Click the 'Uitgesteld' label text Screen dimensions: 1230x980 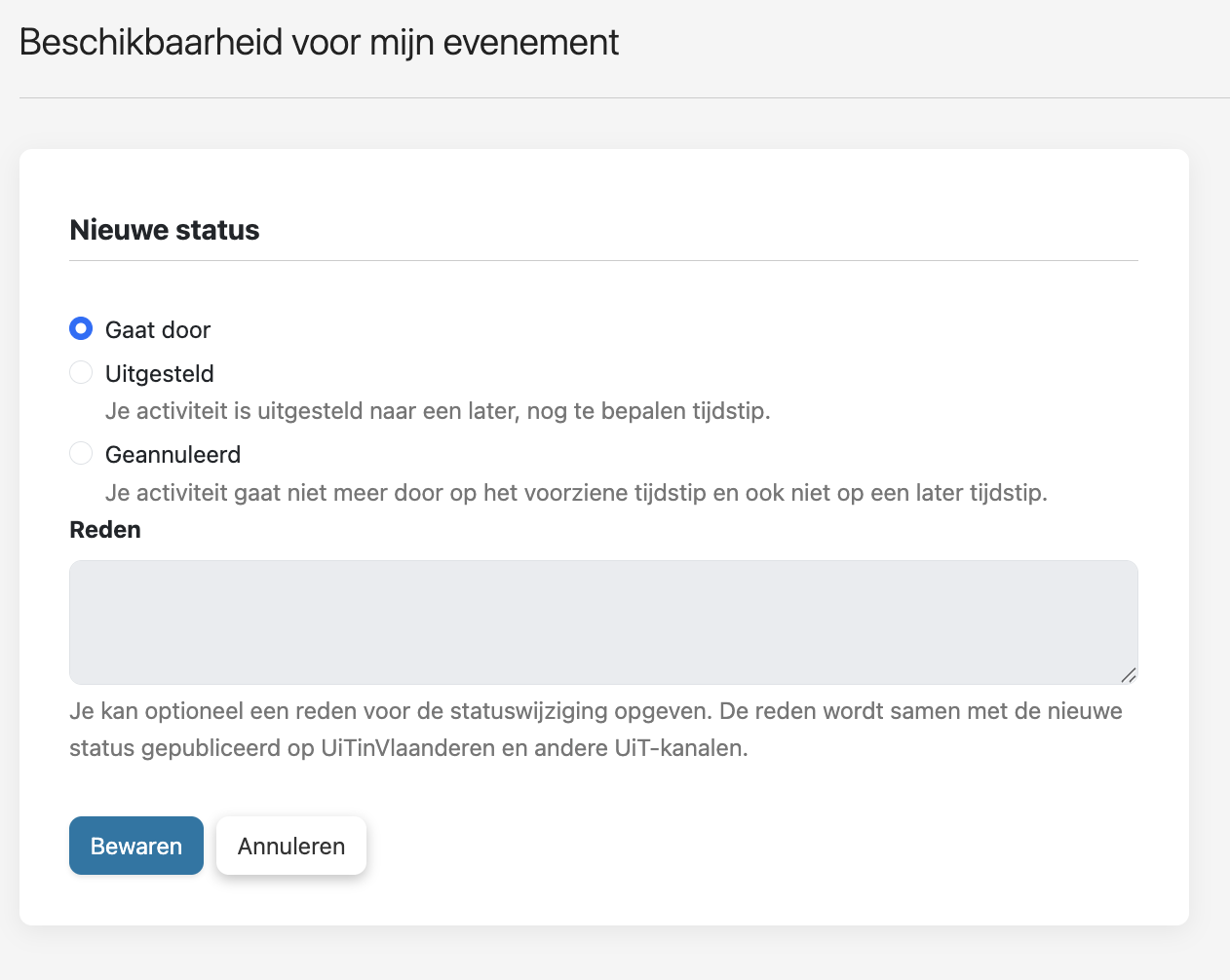coord(160,374)
